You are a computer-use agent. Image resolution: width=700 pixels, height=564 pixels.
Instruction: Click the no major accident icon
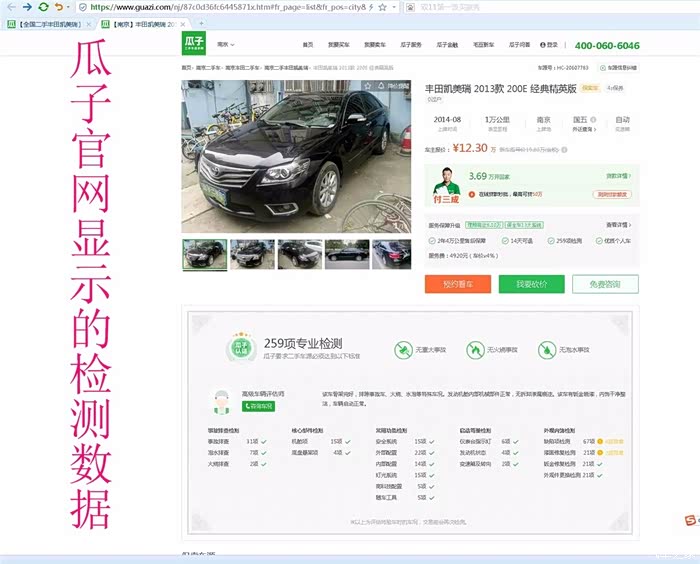(x=403, y=350)
